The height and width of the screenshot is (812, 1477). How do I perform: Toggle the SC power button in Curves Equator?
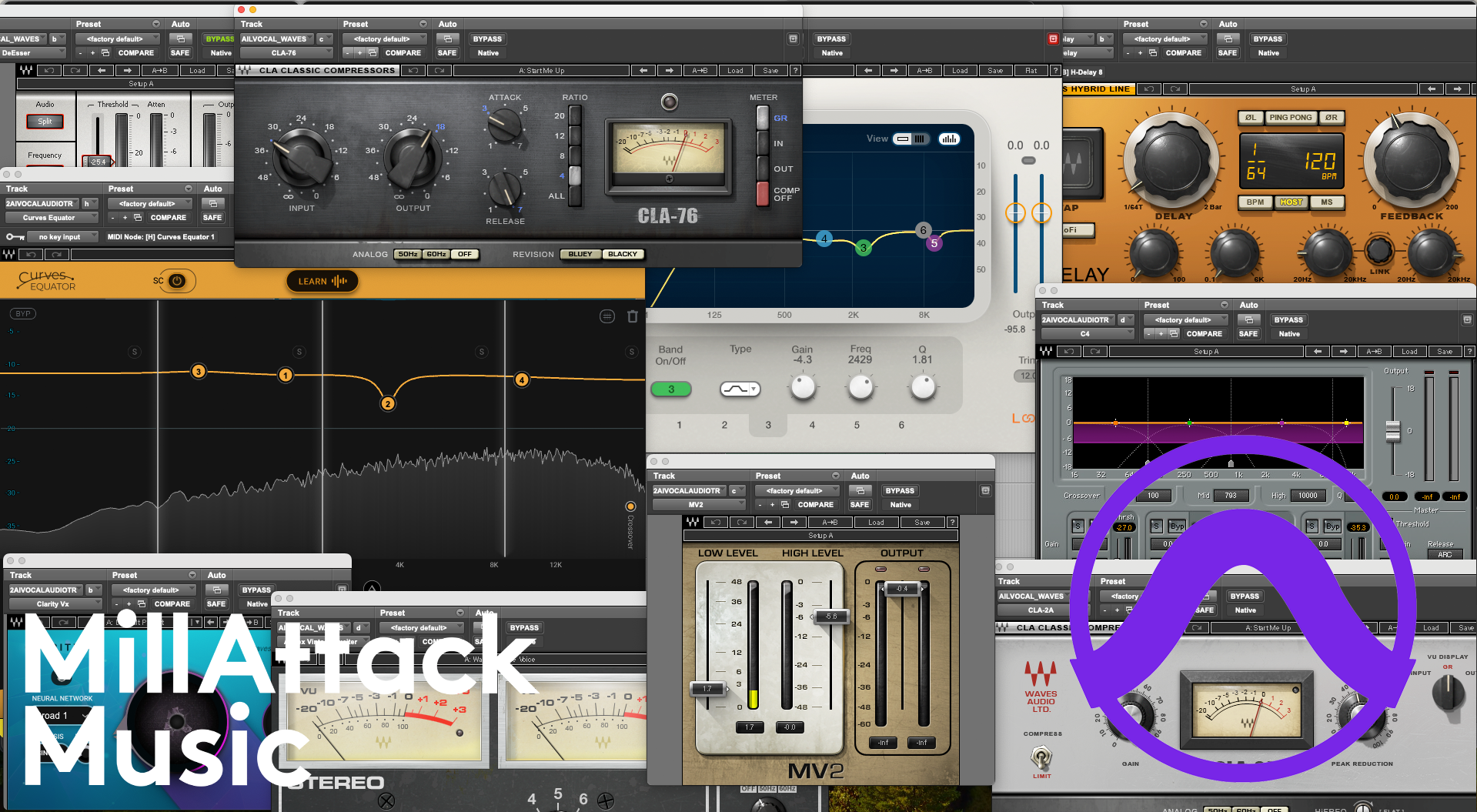click(176, 281)
